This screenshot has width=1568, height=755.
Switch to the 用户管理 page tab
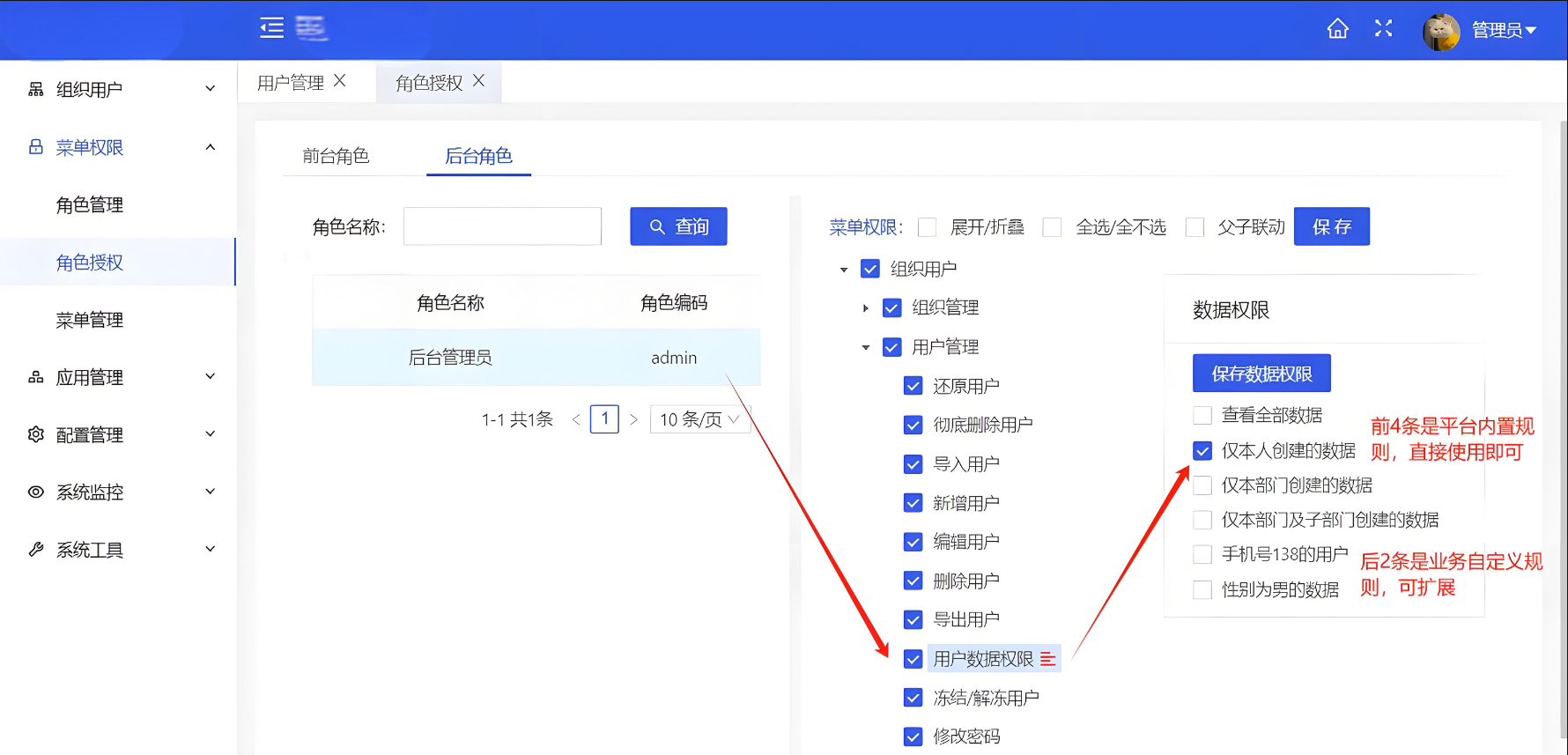point(291,83)
